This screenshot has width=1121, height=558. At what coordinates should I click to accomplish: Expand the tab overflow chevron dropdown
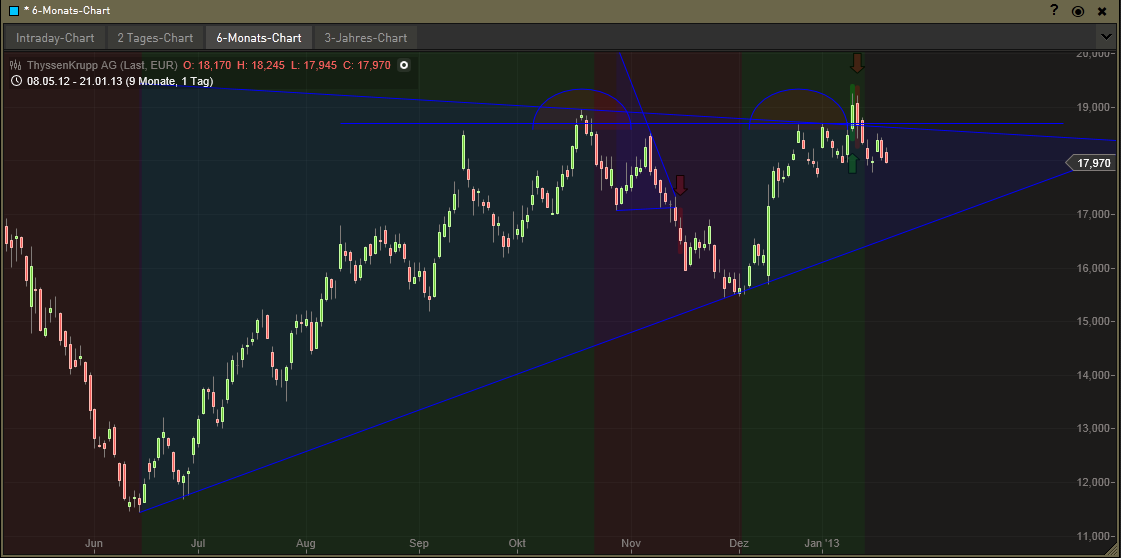1104,36
